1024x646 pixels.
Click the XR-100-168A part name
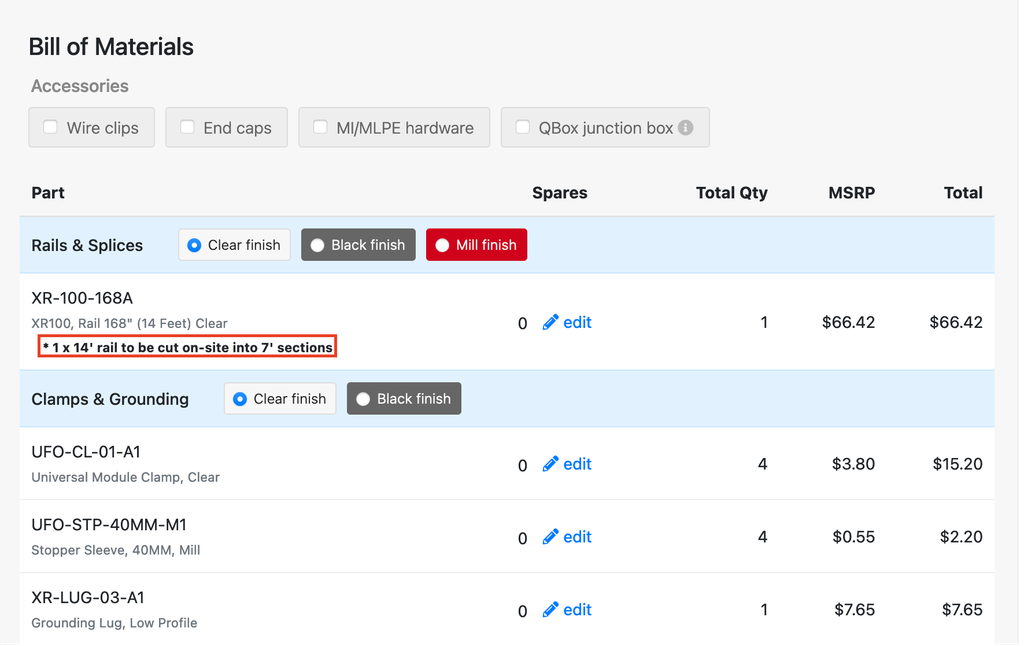(x=82, y=299)
